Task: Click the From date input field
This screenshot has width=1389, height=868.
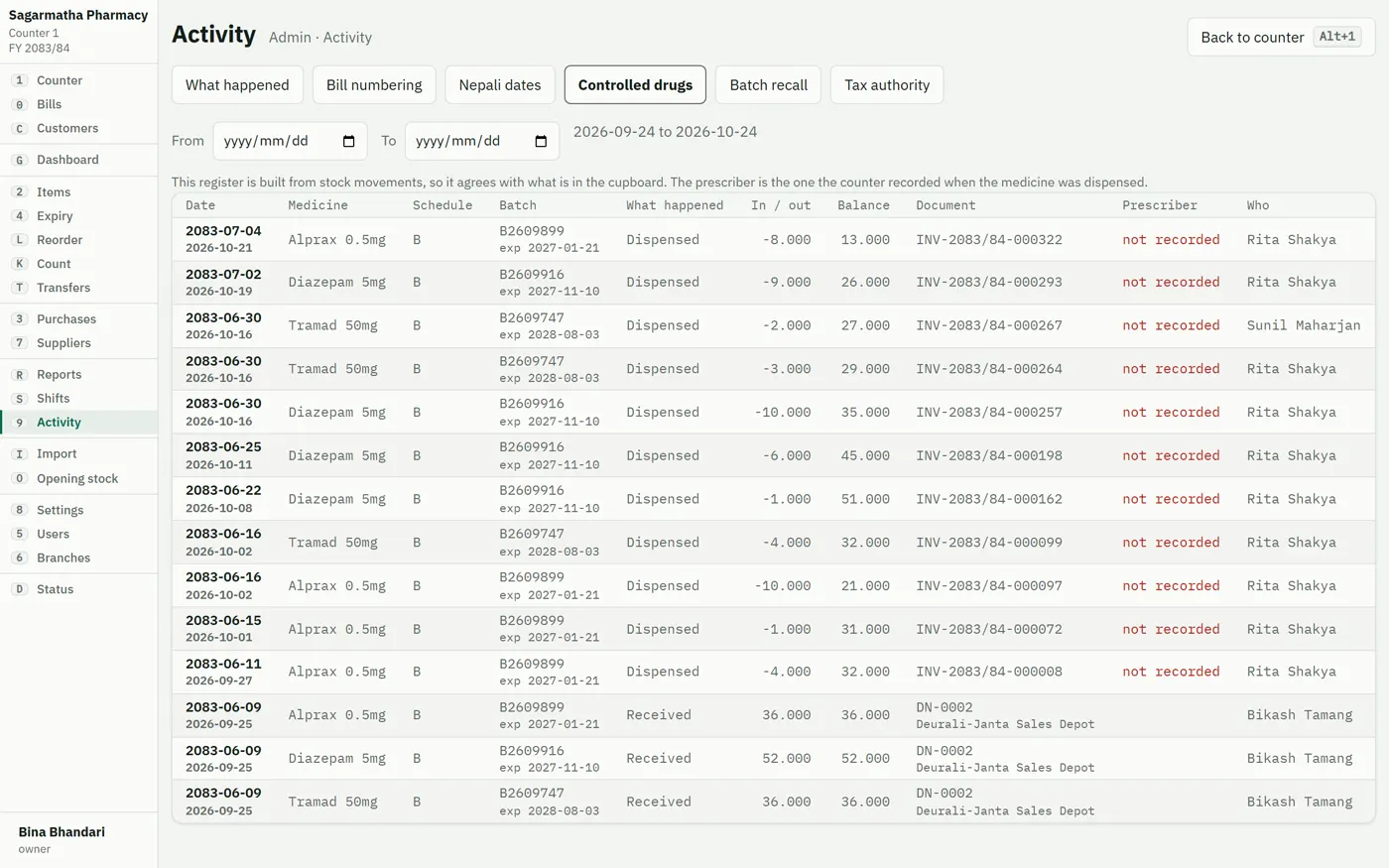Action: pos(290,141)
